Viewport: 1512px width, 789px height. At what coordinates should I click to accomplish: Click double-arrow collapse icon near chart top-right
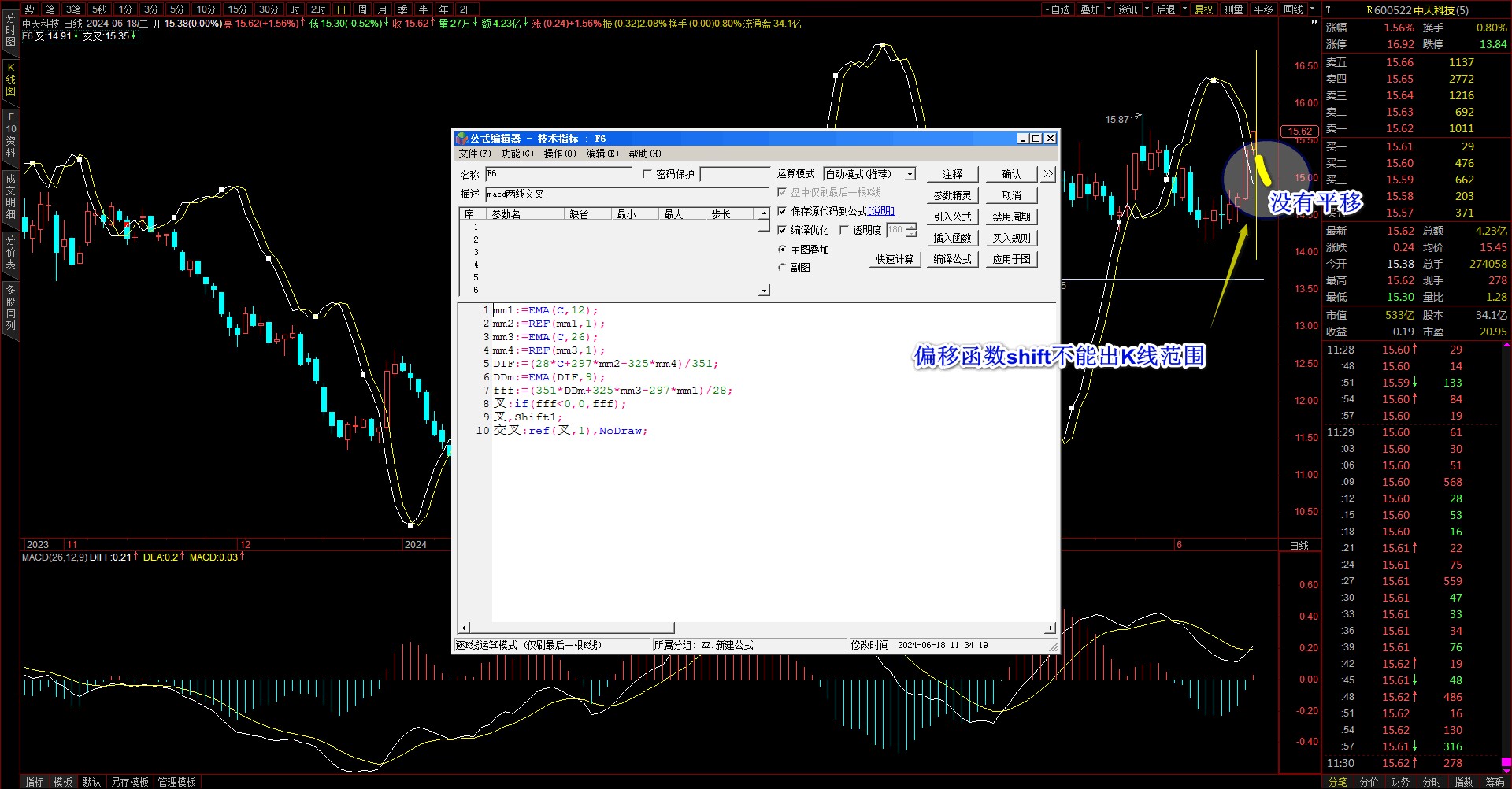point(1314,22)
